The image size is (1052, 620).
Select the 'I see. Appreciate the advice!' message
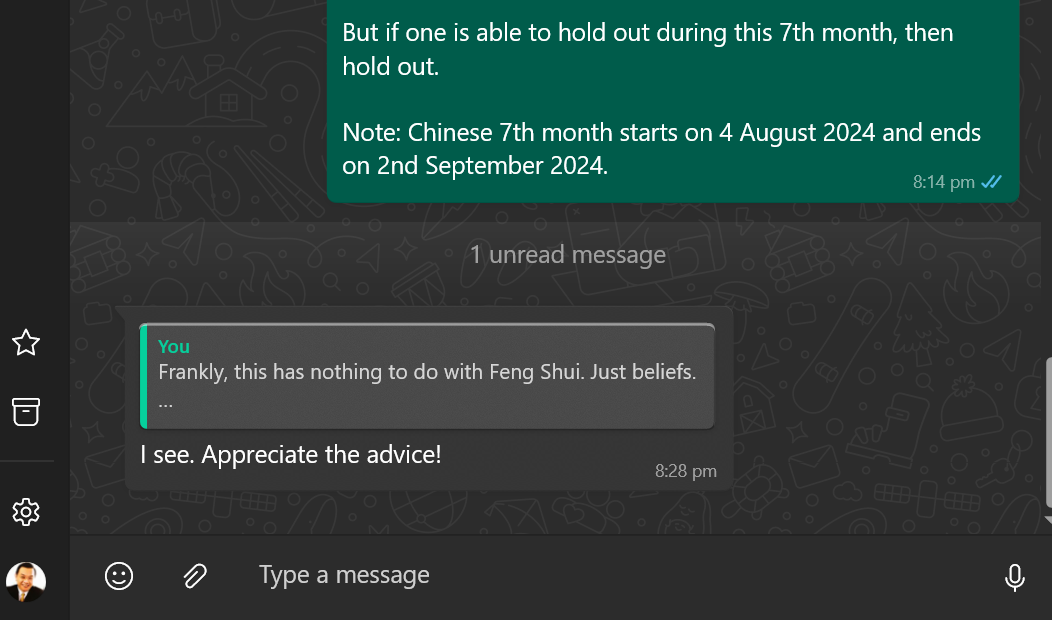point(291,455)
